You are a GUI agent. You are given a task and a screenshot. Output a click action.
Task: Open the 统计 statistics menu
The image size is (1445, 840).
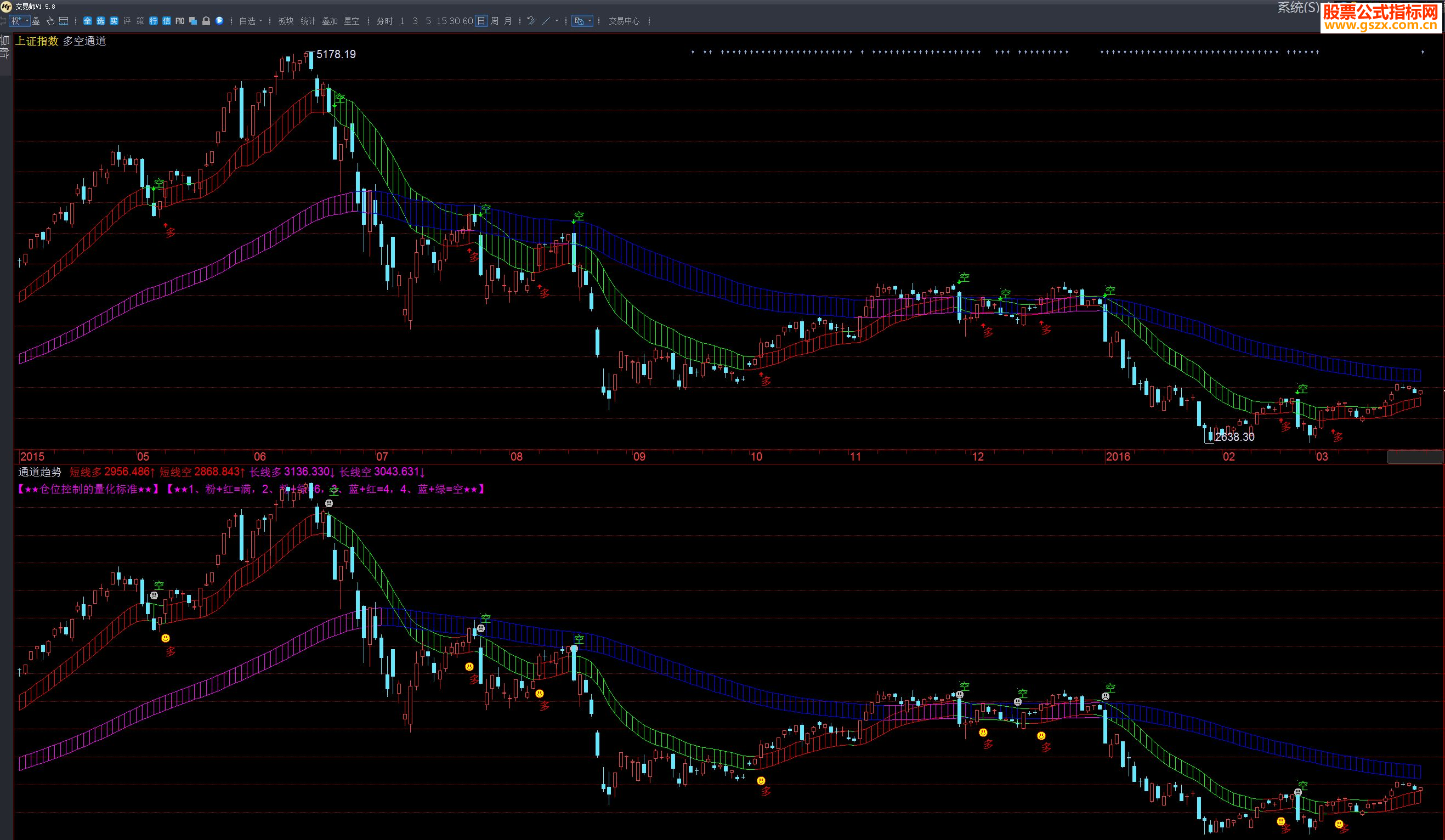[x=308, y=21]
